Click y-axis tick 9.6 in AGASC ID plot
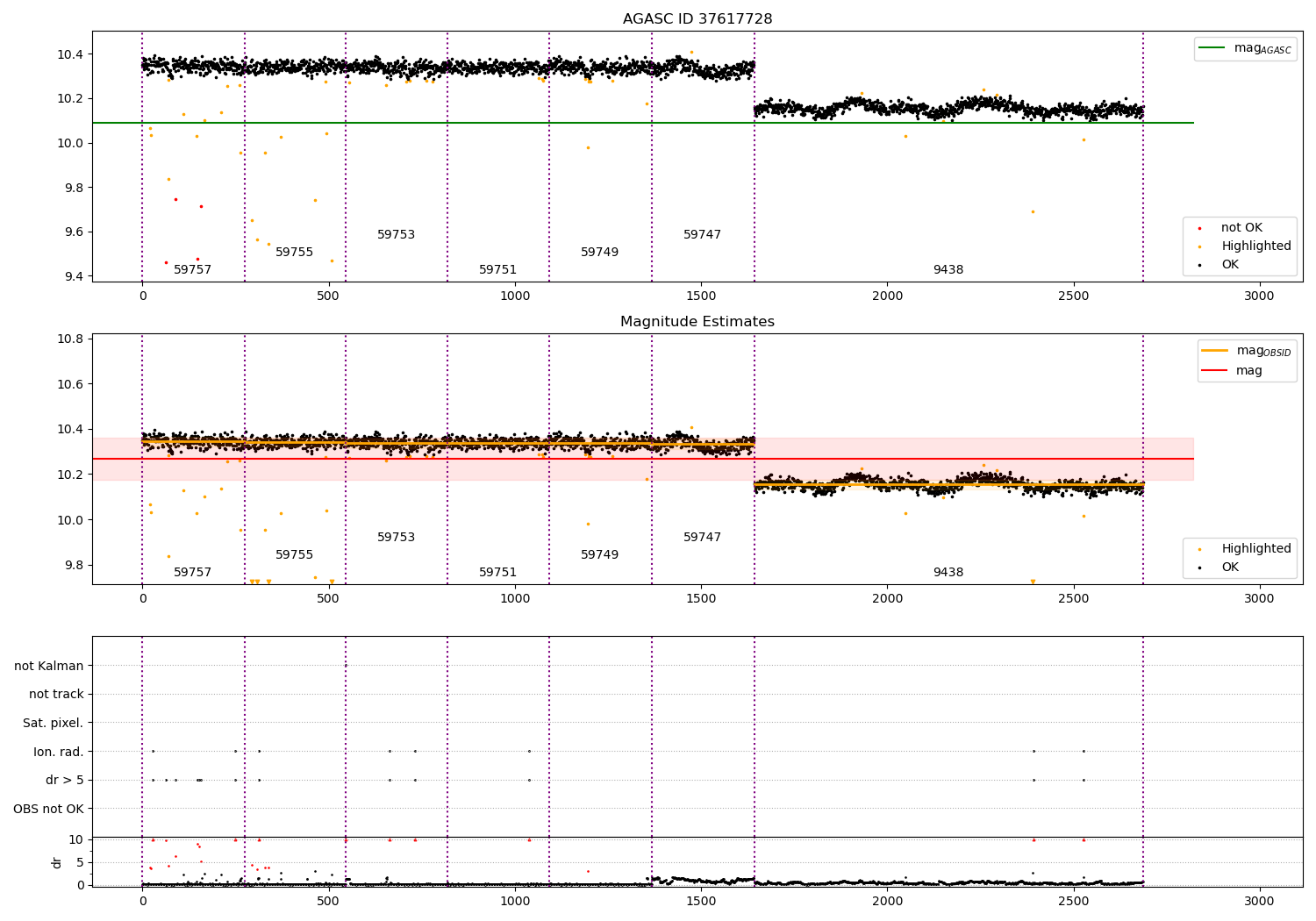Viewport: 1316px width, 921px height. click(72, 232)
